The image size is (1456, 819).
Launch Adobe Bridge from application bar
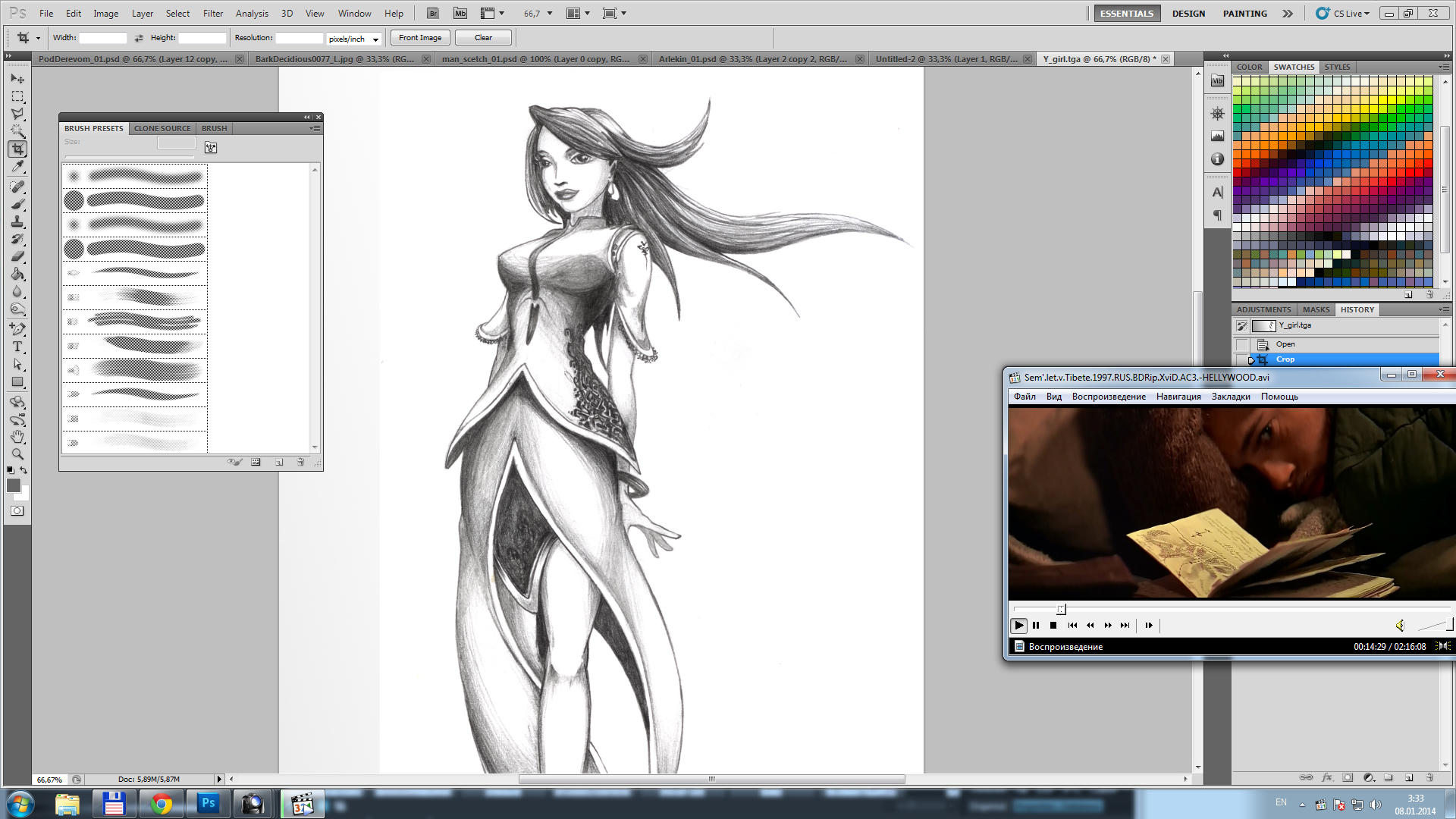point(433,14)
